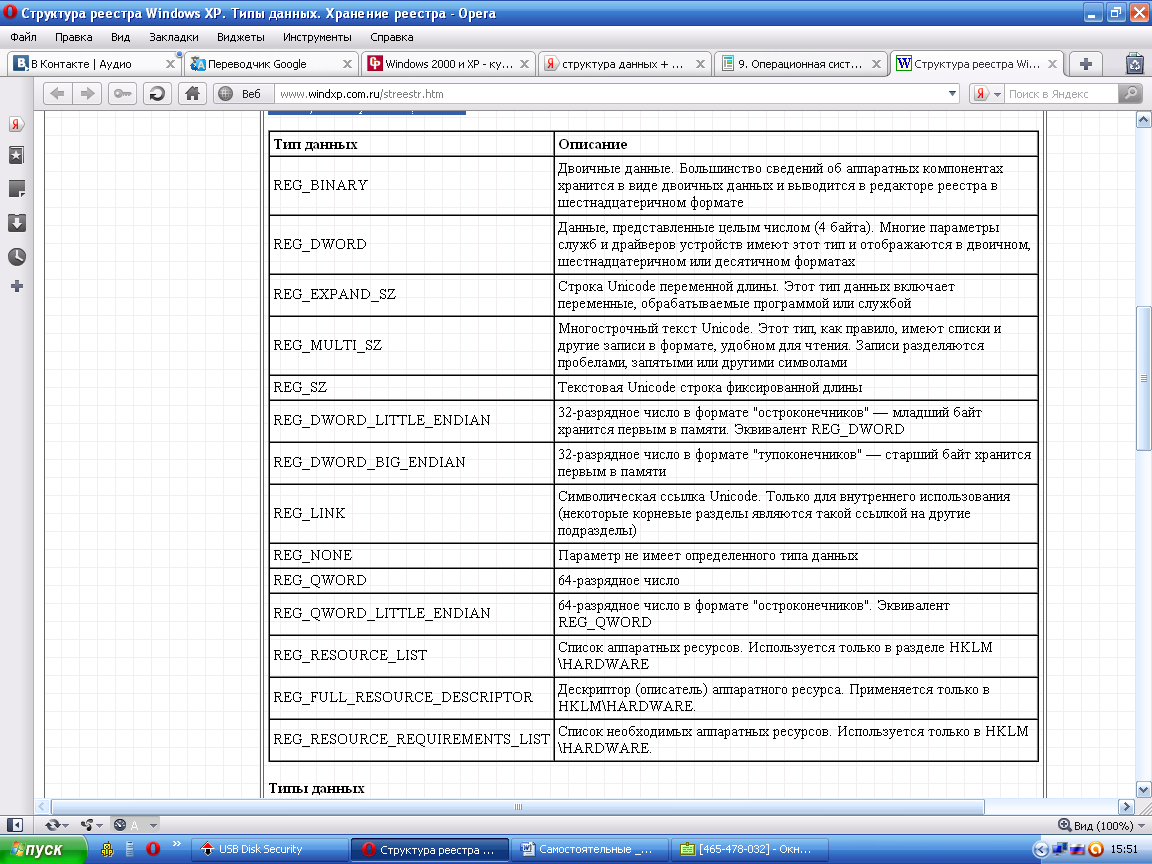Open the Справка menu

tap(392, 37)
